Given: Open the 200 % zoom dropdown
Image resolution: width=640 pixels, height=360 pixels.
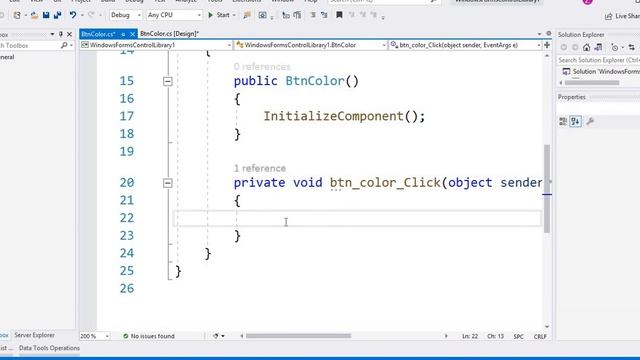Looking at the screenshot, I should click(x=95, y=336).
